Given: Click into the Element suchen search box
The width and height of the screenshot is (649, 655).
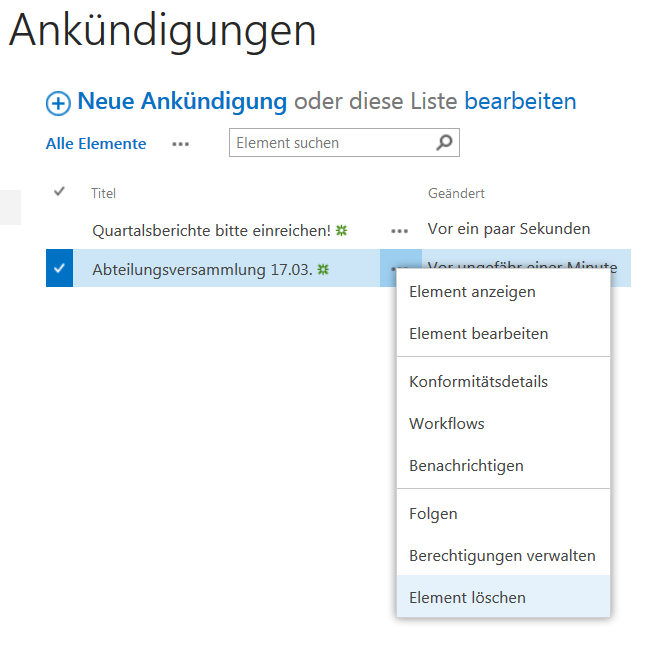Looking at the screenshot, I should tap(330, 143).
